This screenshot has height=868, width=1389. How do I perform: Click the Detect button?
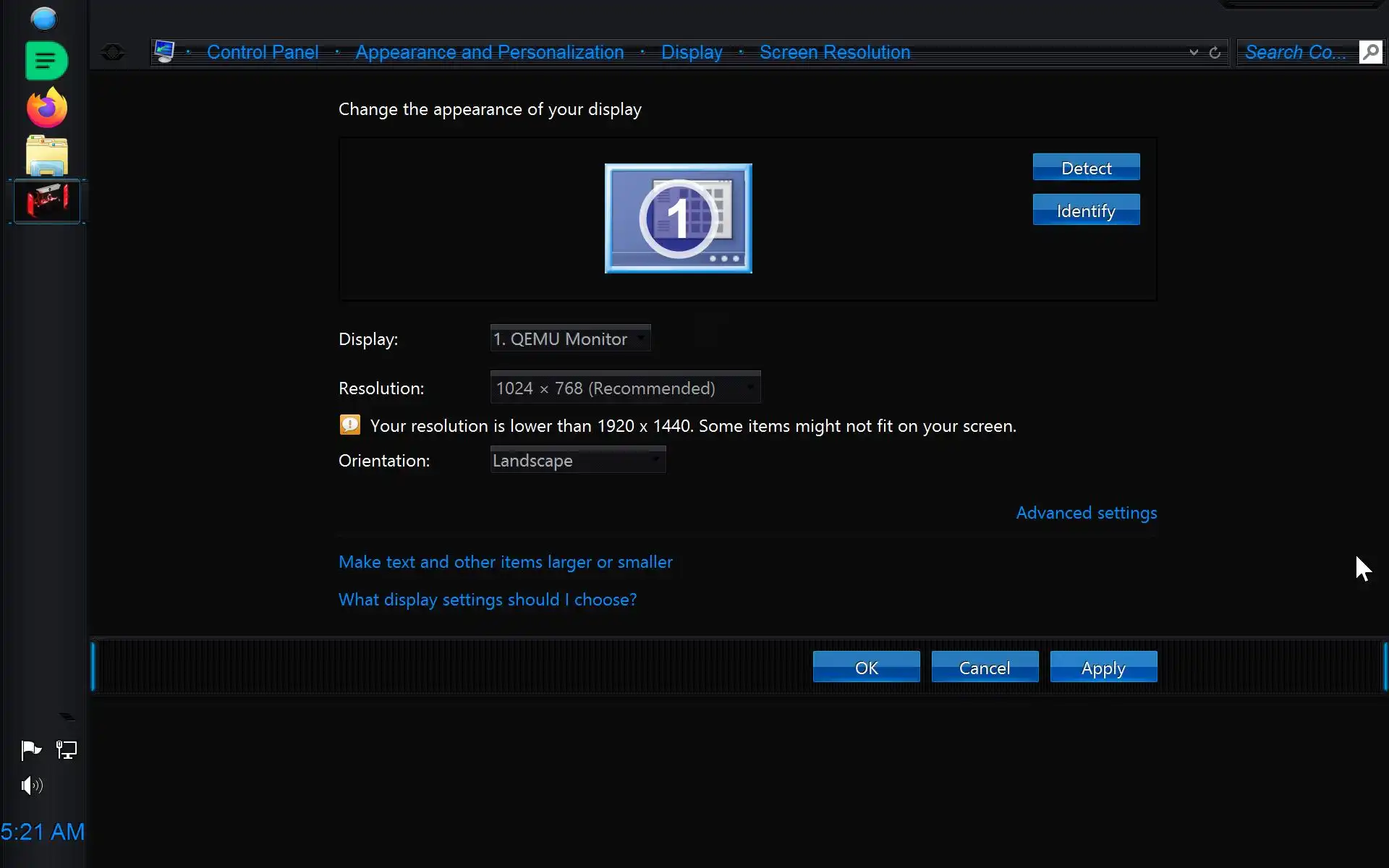(1086, 168)
